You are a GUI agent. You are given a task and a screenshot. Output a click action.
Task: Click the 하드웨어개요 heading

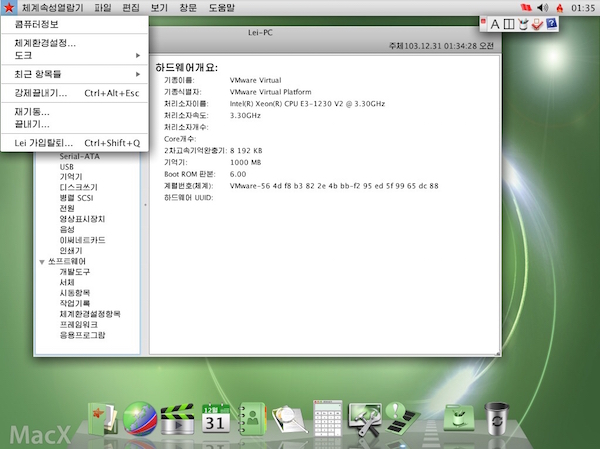[x=186, y=68]
